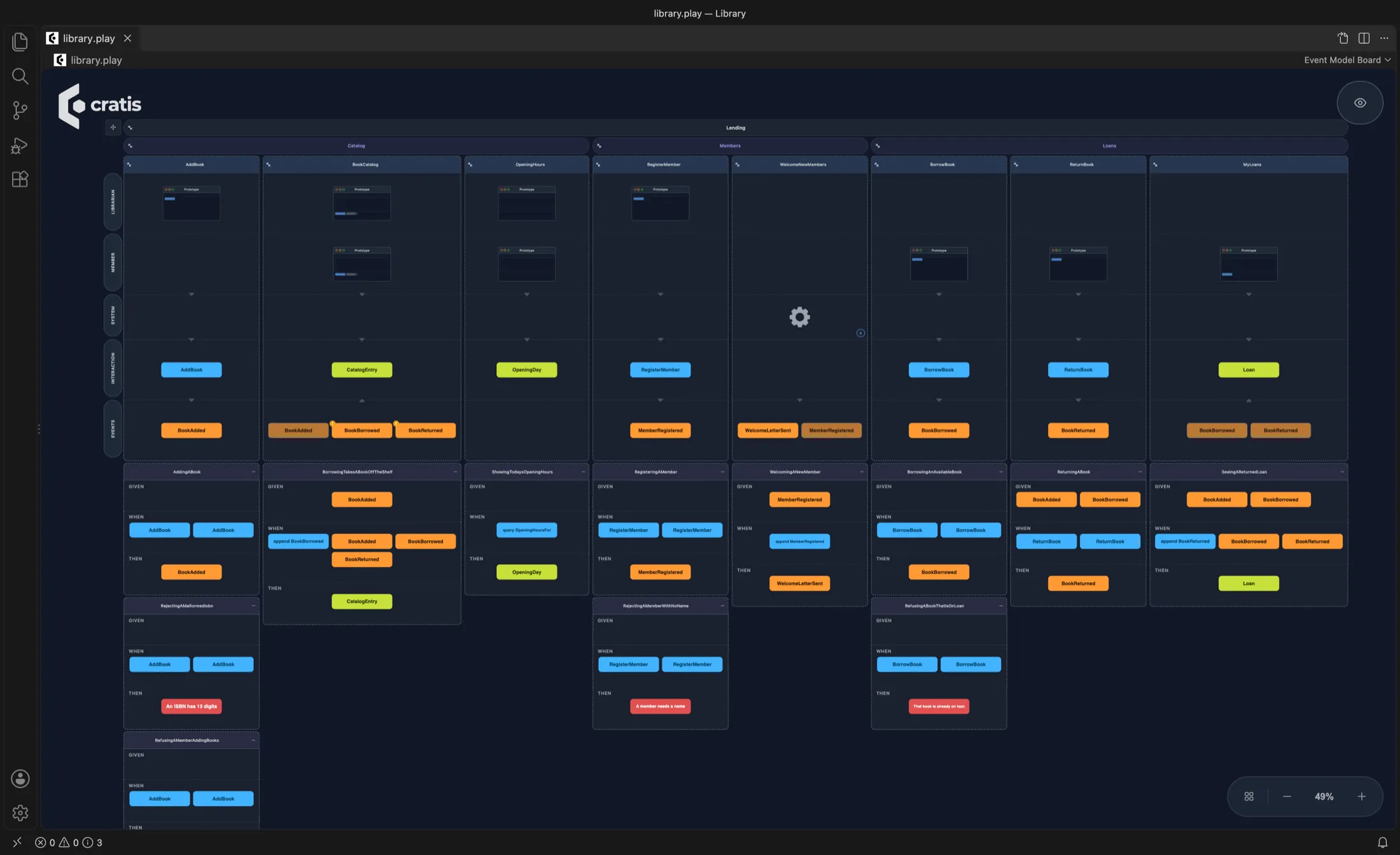Click the 'A member needs a name' error chip
Screen dimensions: 1400x855
point(660,706)
